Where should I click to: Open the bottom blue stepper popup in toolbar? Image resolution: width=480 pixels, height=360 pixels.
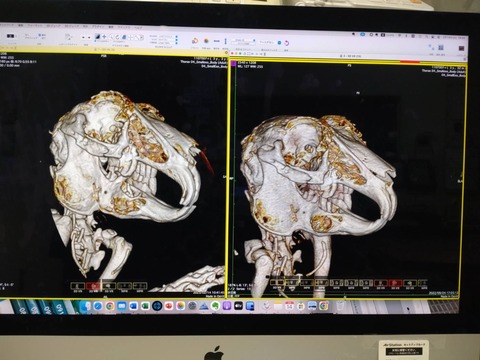click(177, 43)
